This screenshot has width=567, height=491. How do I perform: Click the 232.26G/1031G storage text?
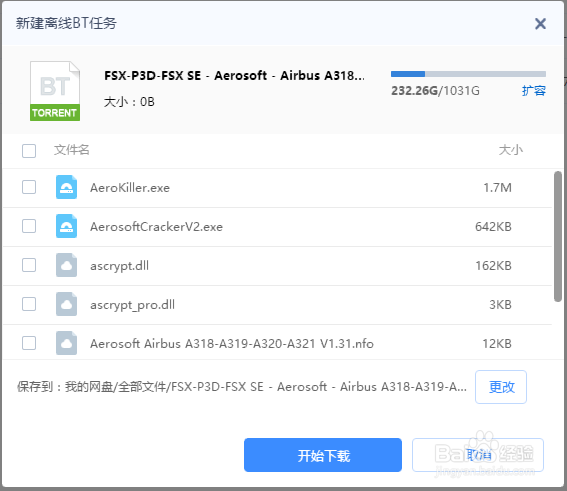(x=435, y=91)
